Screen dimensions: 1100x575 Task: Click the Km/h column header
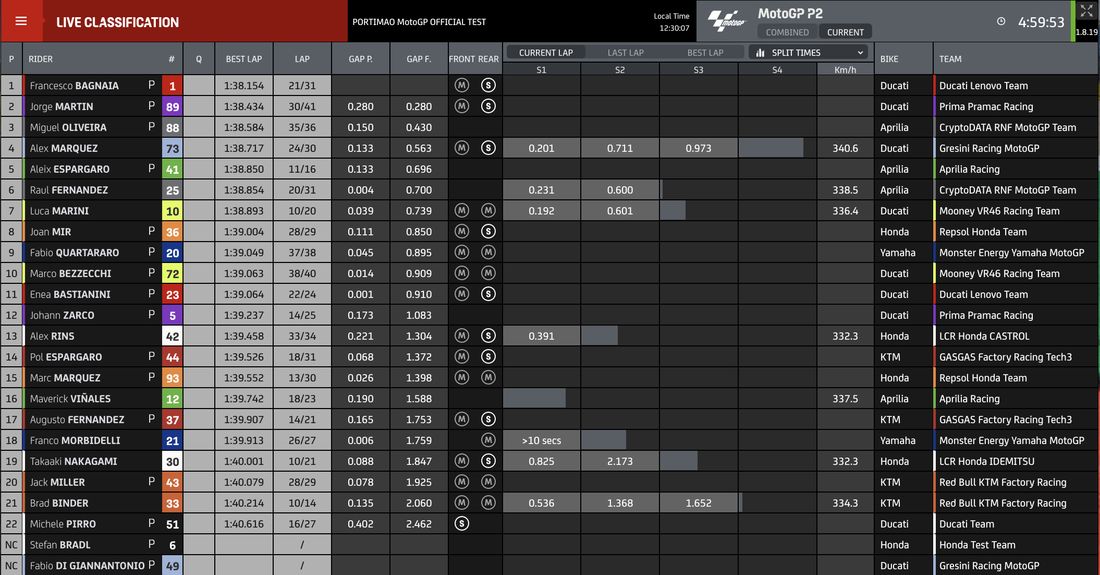pos(845,69)
